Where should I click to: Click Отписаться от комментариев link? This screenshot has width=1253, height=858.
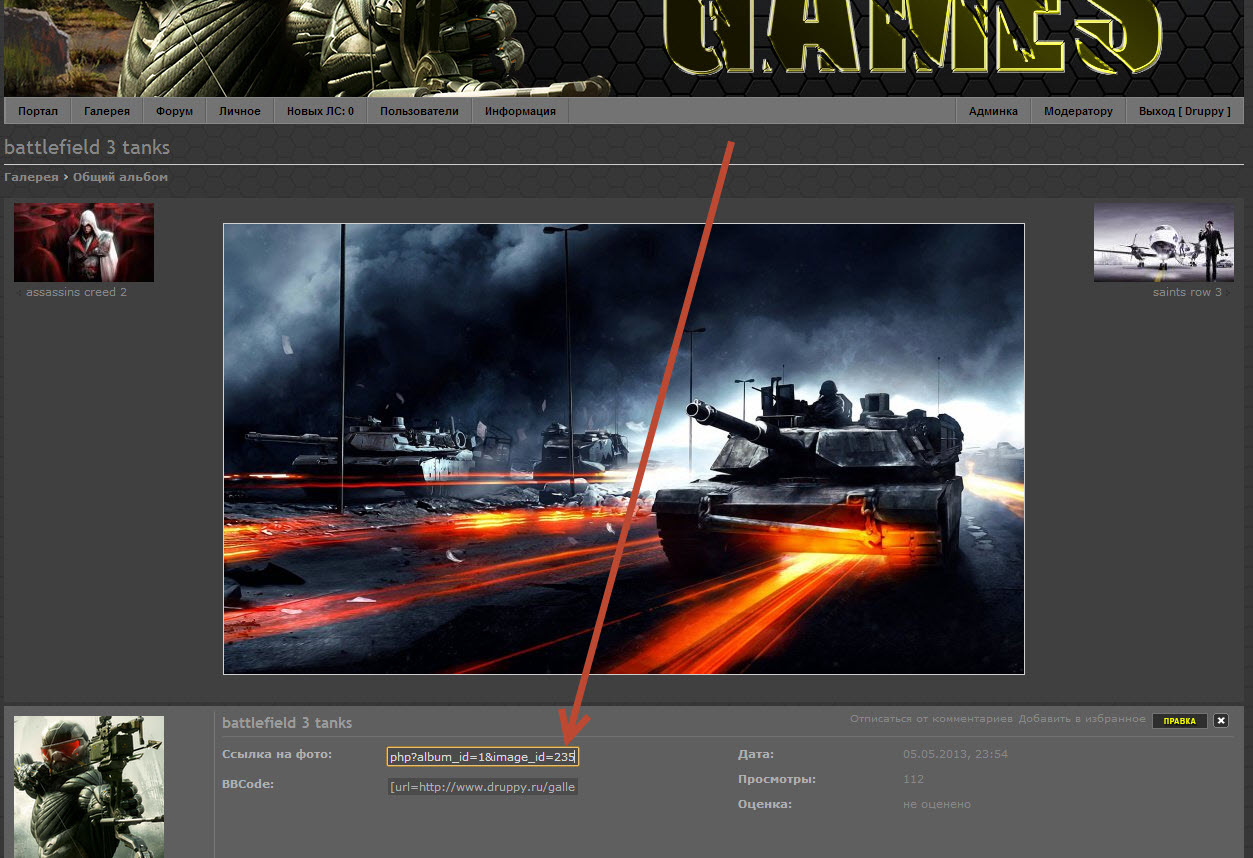(931, 719)
